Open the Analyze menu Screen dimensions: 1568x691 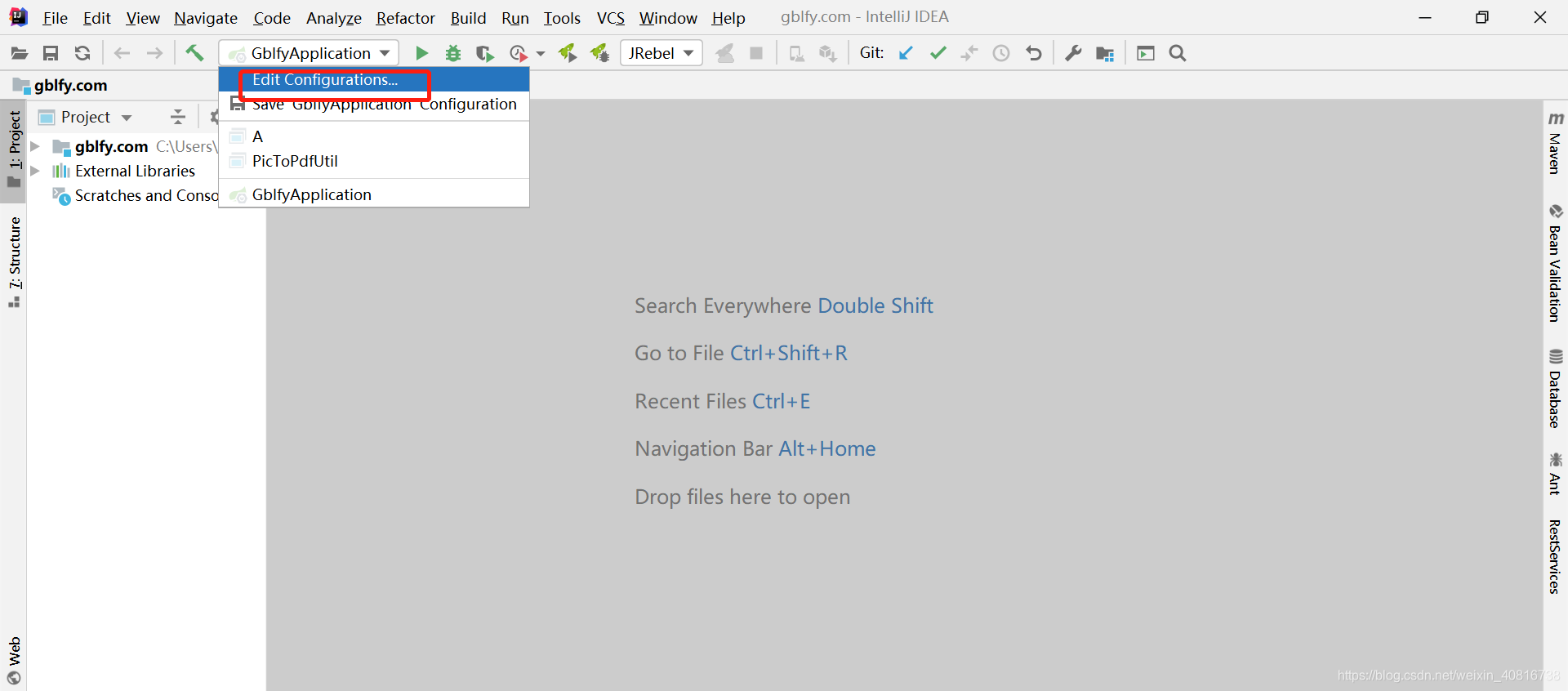point(334,18)
